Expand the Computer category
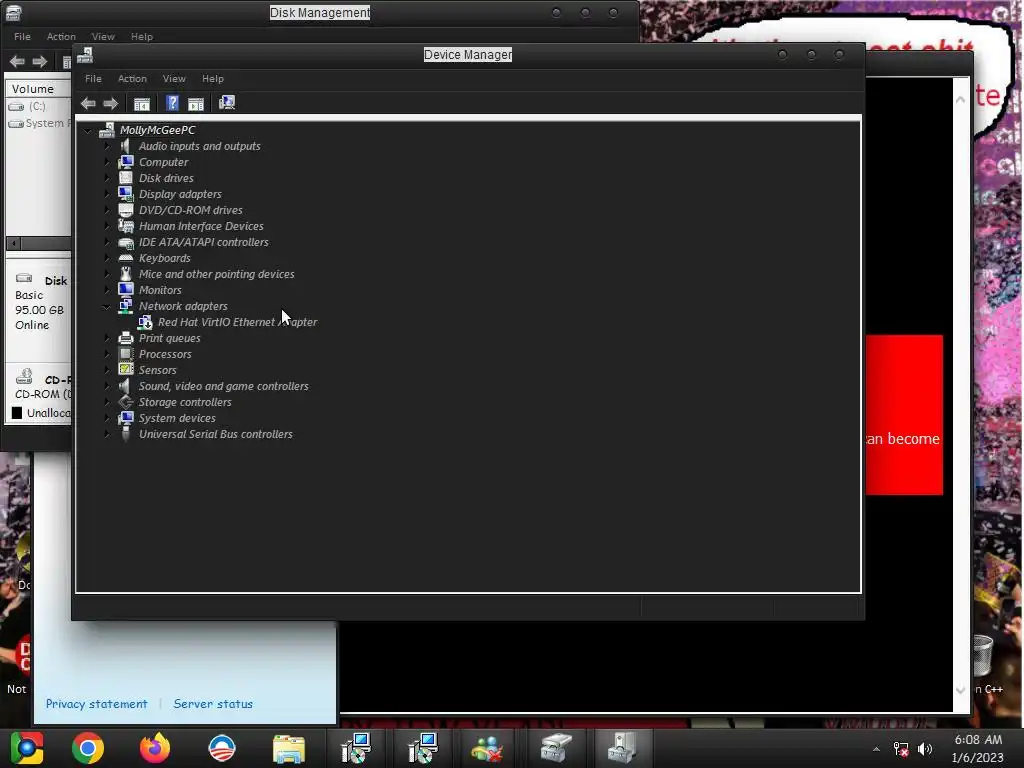 (x=107, y=162)
